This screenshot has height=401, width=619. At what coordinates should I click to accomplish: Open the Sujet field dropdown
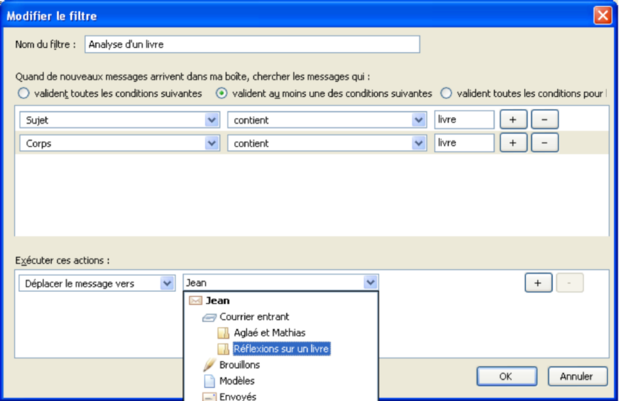[211, 120]
